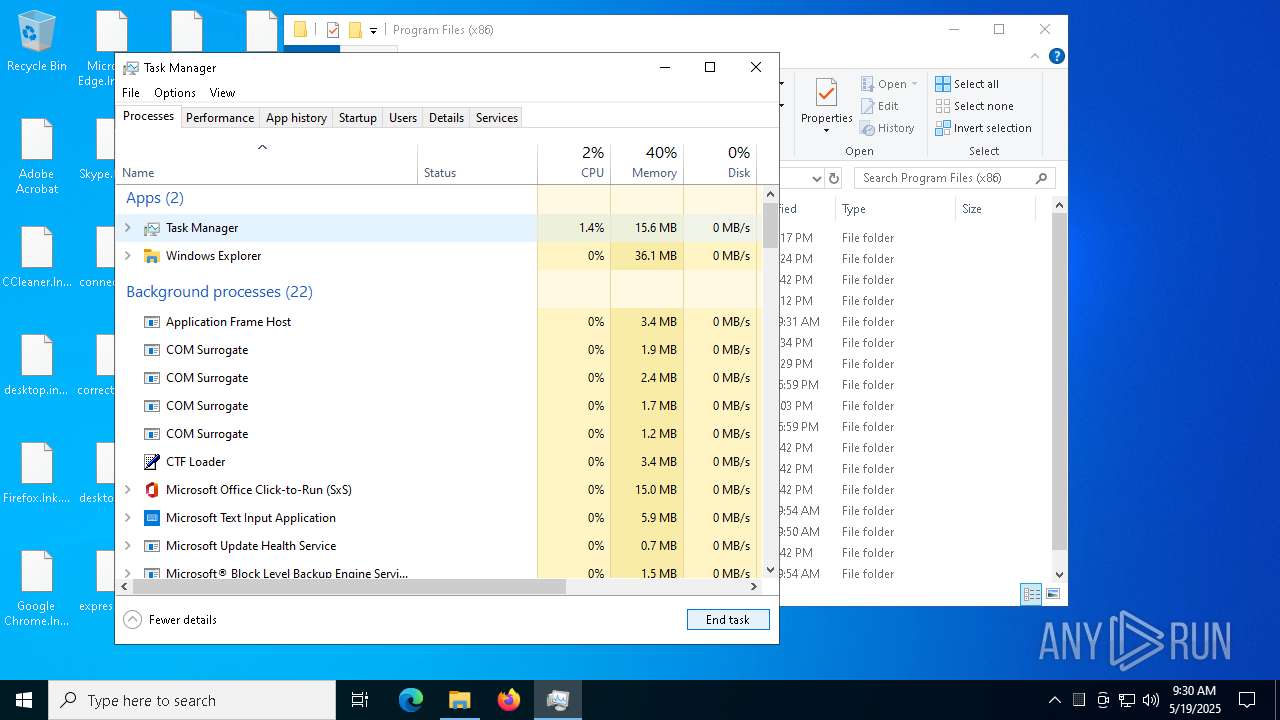1280x720 pixels.
Task: Open File Explorer from taskbar
Action: pyautogui.click(x=460, y=700)
